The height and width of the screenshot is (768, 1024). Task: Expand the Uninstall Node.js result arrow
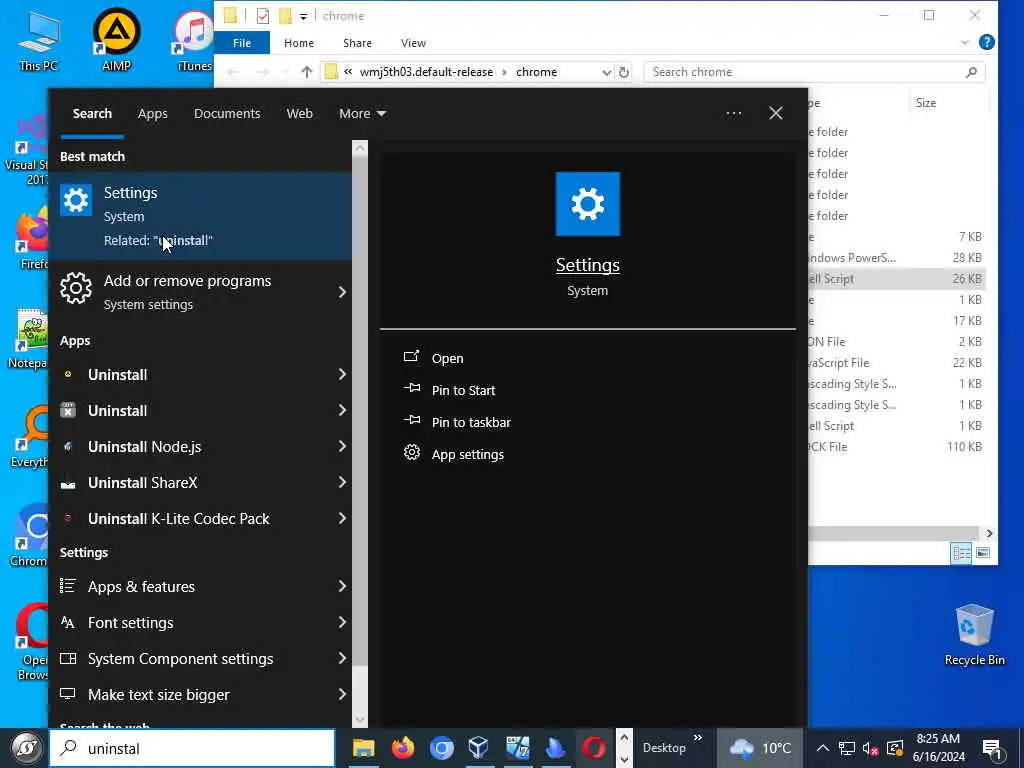[342, 446]
